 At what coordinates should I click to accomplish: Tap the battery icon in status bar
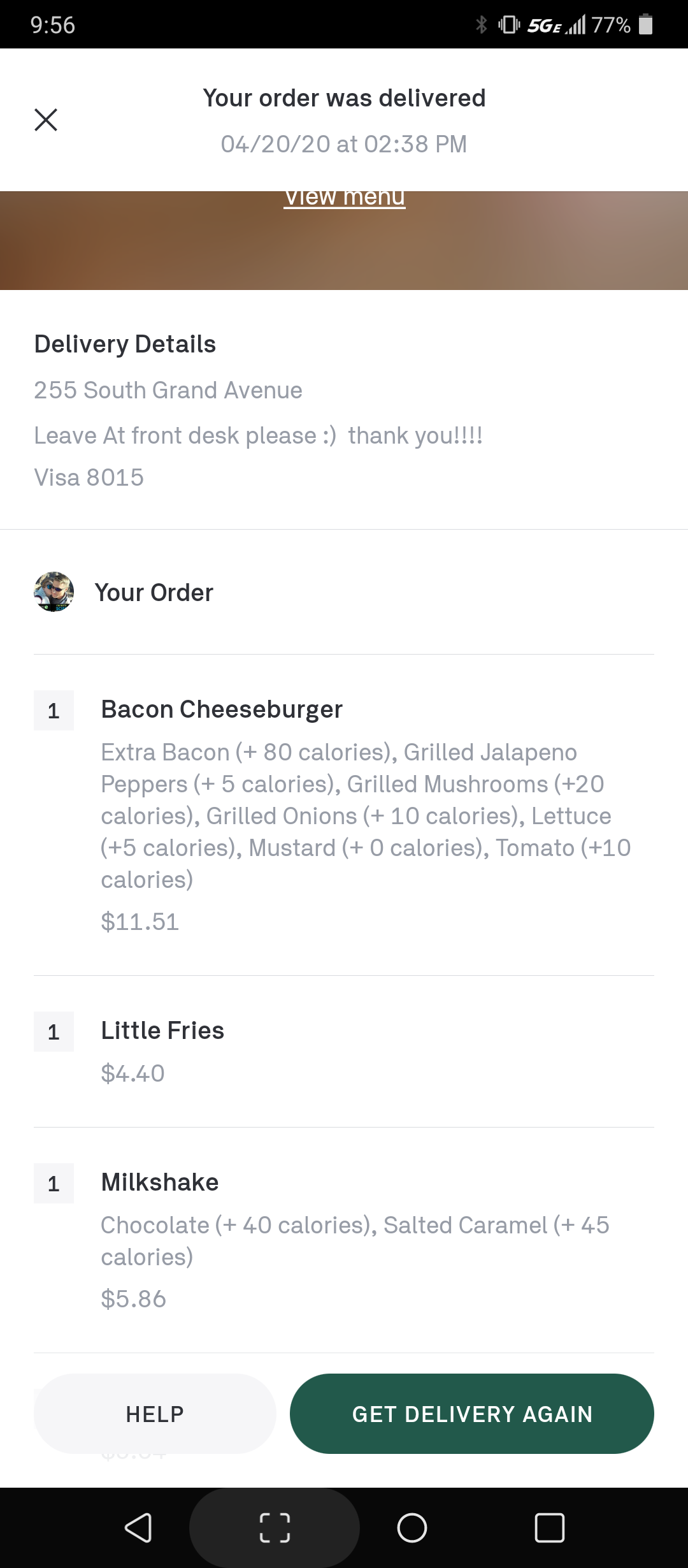point(645,25)
